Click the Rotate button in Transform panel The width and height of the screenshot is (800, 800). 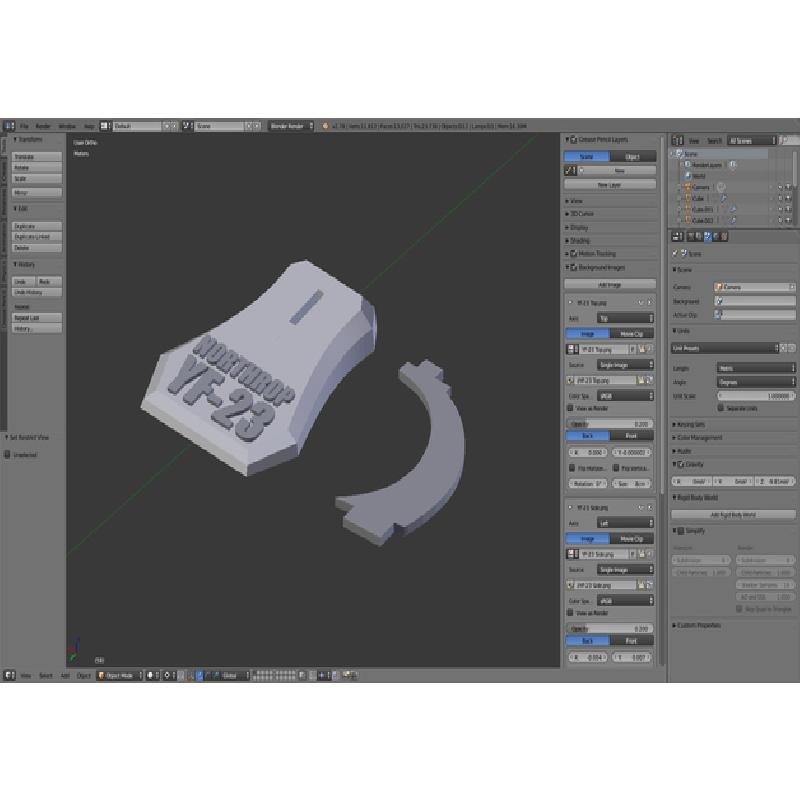[37, 167]
